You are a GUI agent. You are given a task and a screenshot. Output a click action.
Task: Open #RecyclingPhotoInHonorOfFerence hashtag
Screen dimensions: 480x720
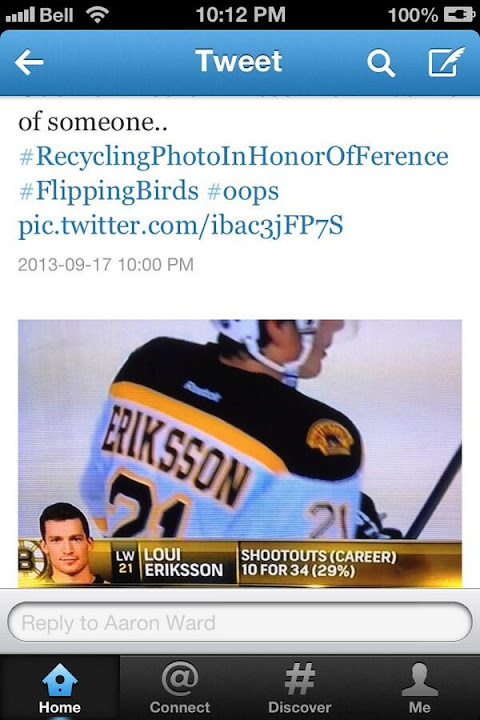(234, 156)
